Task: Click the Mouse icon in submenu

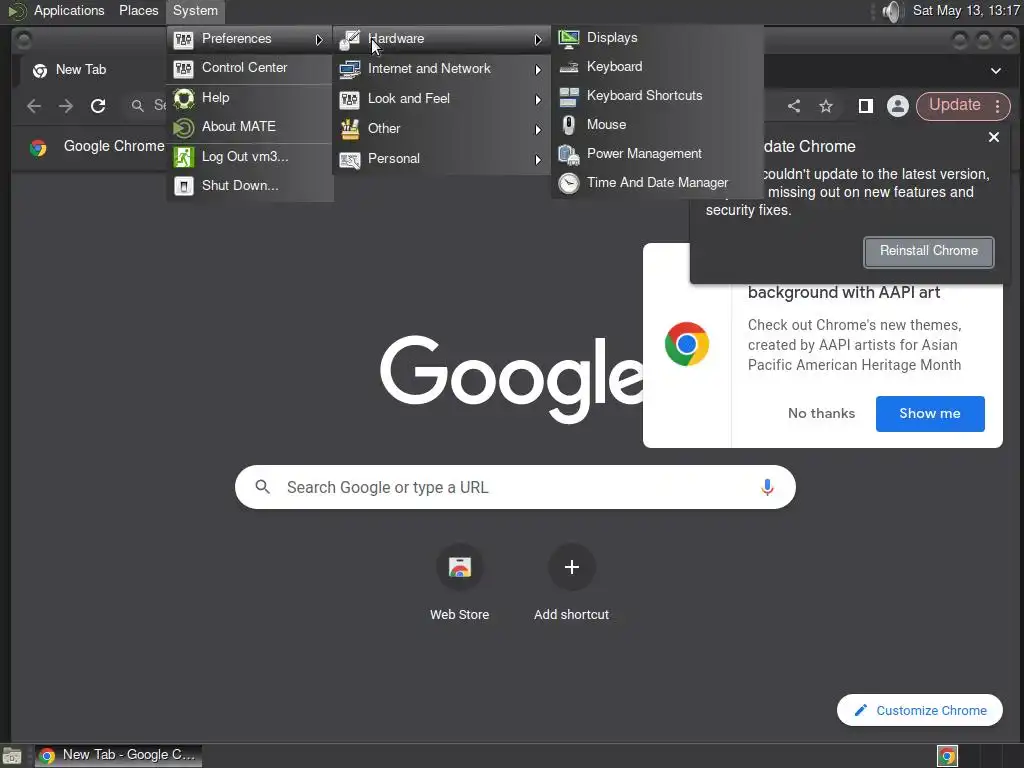Action: (x=569, y=125)
